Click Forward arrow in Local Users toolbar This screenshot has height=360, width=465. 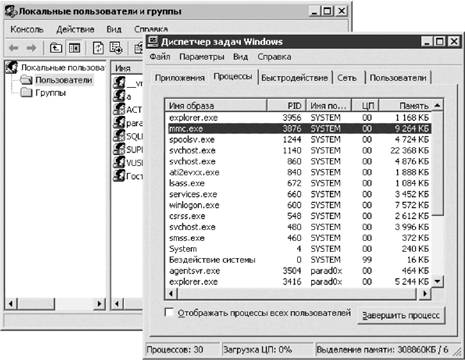coord(31,48)
